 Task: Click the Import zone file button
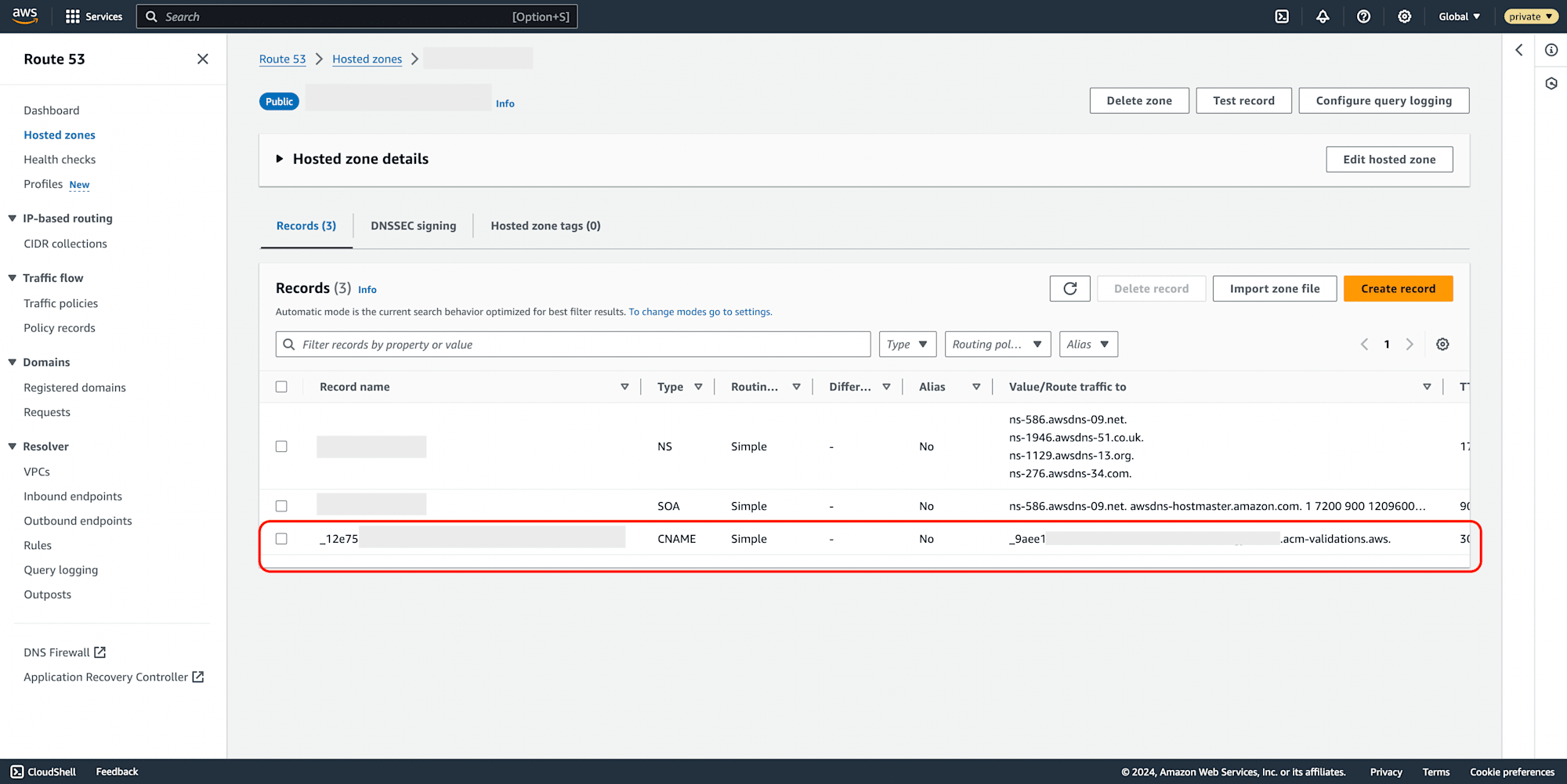1275,288
